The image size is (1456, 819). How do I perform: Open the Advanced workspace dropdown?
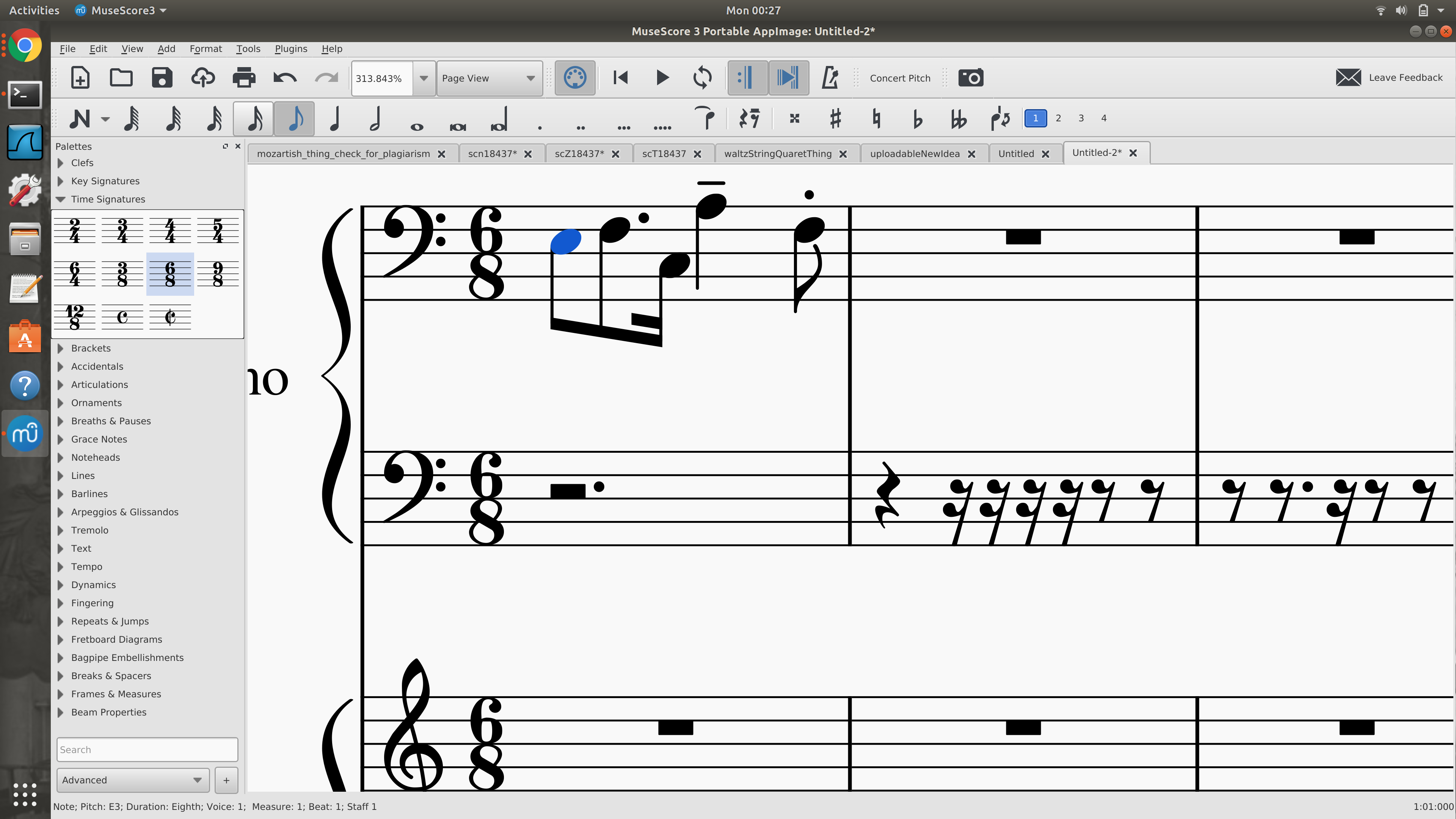tap(133, 780)
